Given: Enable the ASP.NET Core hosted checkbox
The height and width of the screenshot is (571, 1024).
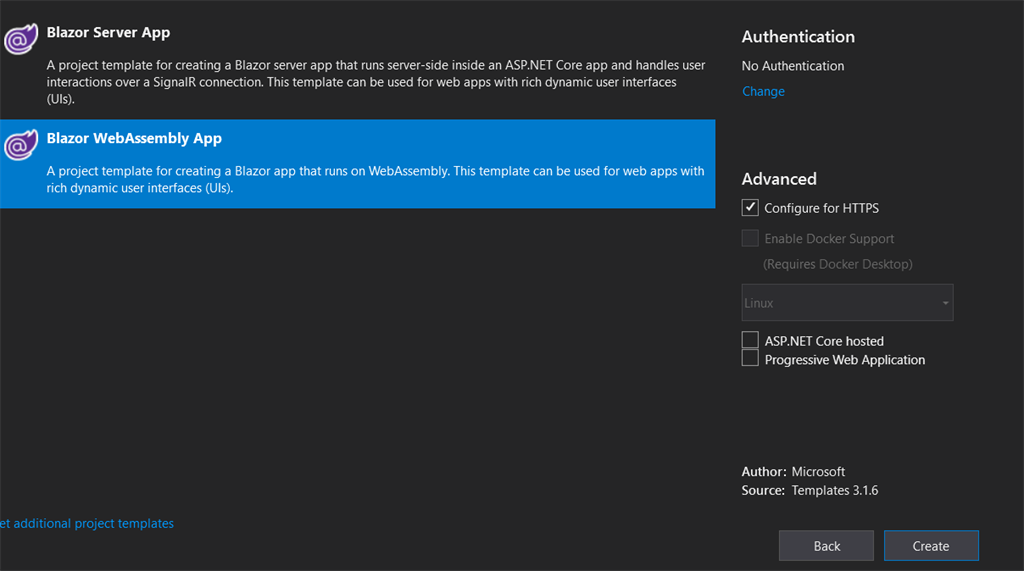Looking at the screenshot, I should (x=750, y=340).
